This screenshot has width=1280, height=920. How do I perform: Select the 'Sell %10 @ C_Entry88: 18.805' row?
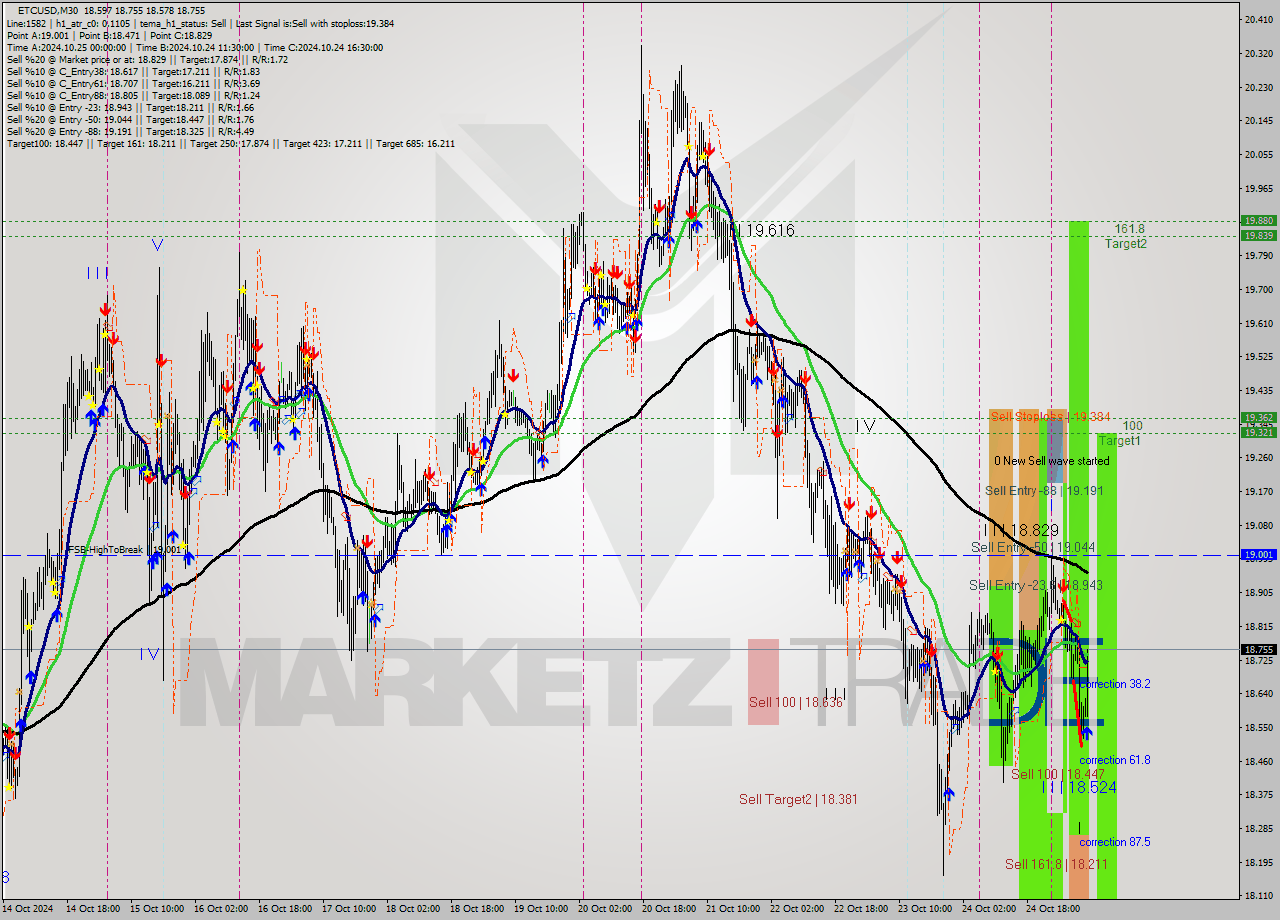[x=133, y=95]
